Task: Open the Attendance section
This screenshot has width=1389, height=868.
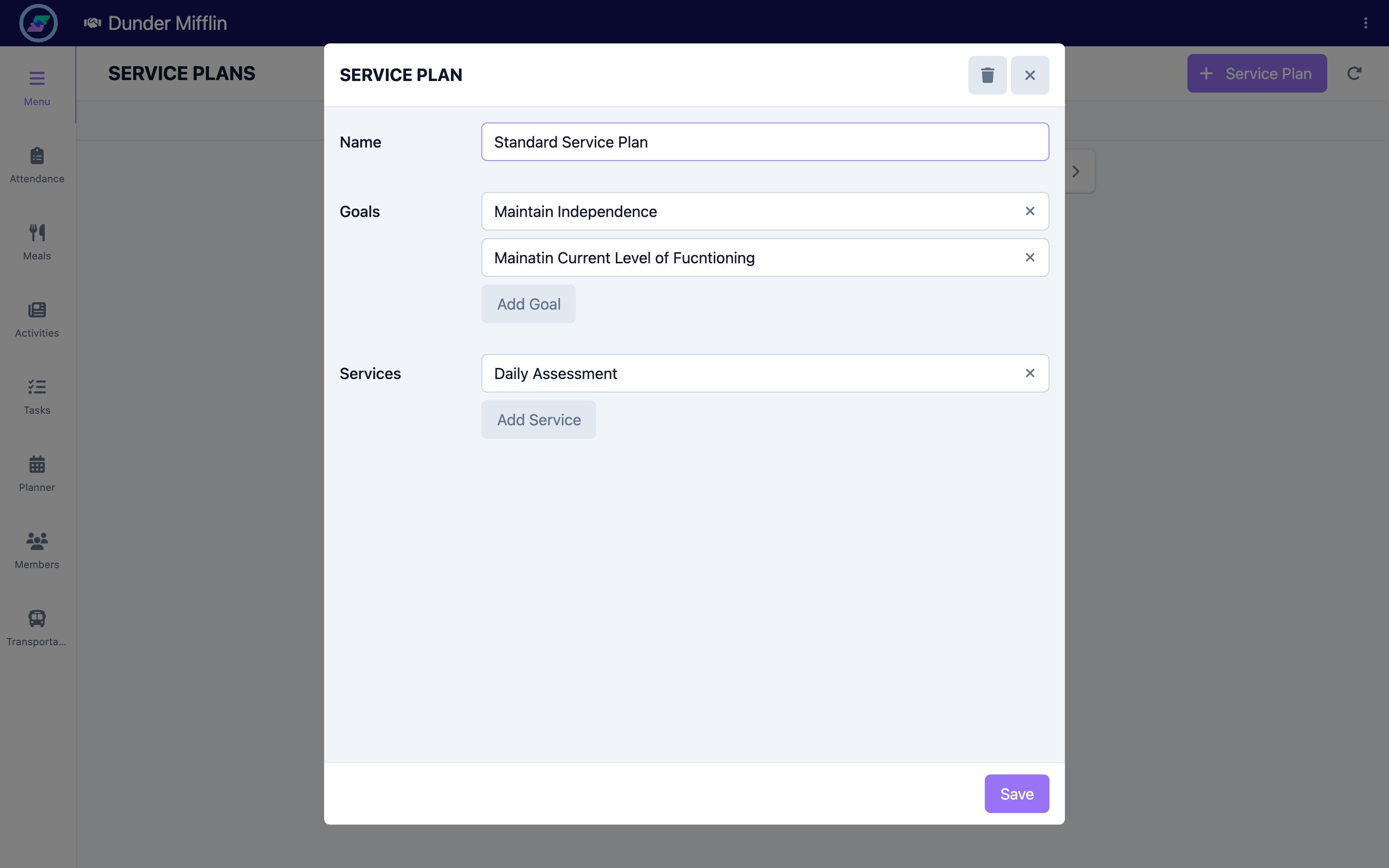Action: tap(37, 165)
